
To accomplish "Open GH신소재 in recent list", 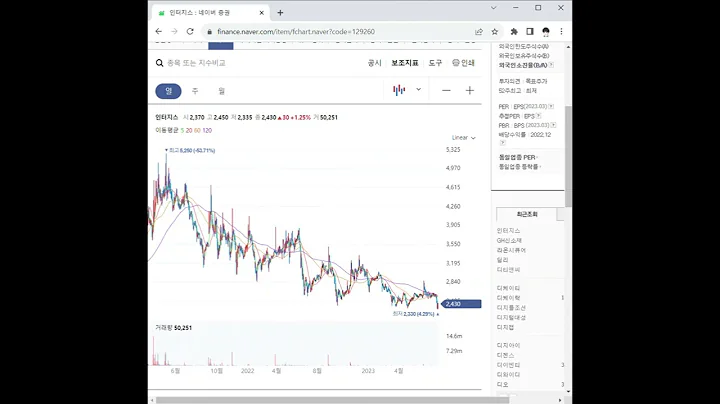I will 509,241.
